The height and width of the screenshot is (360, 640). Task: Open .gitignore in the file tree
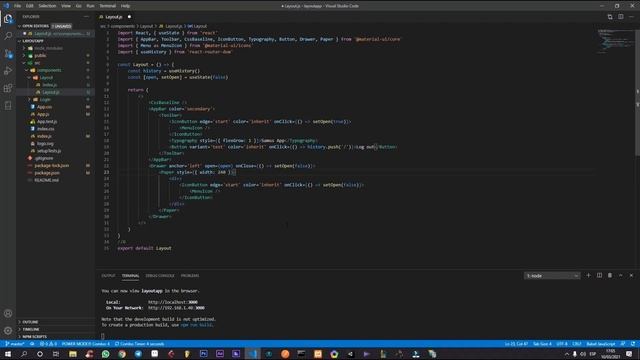[44, 158]
